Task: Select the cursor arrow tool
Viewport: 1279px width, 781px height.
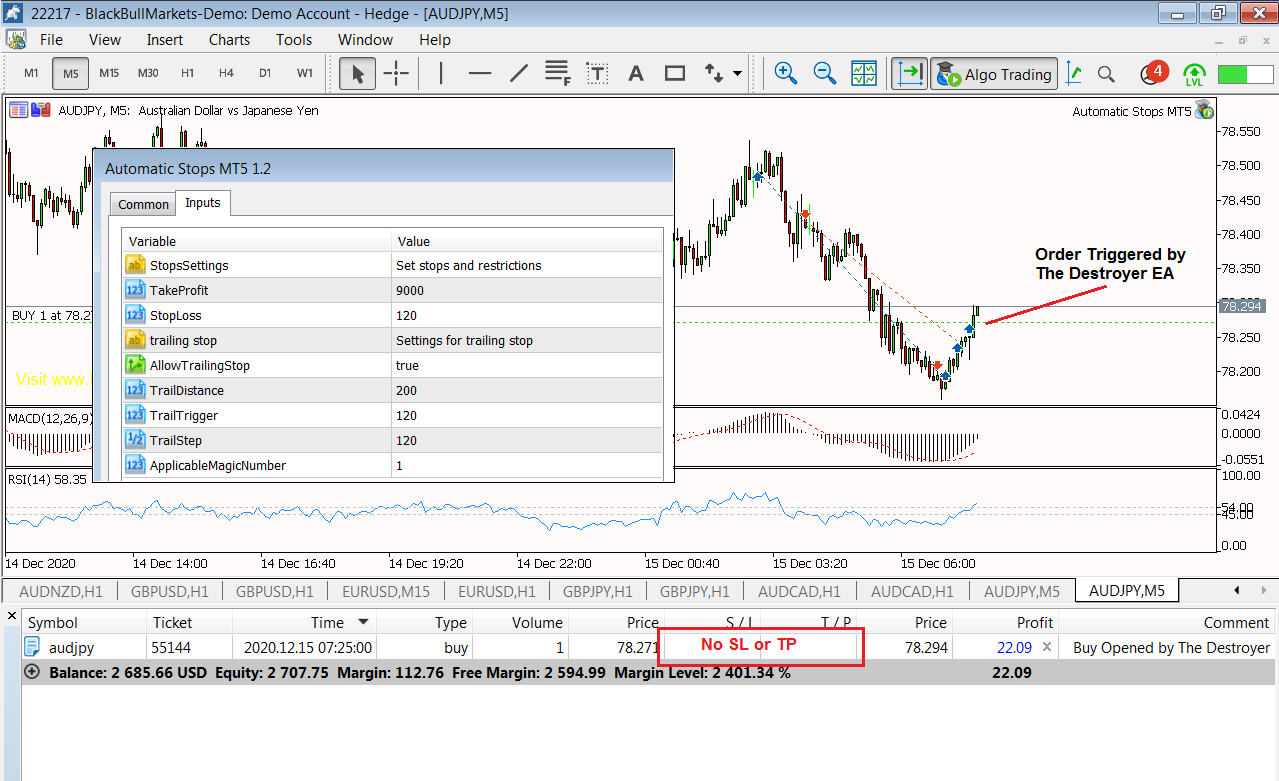Action: pyautogui.click(x=358, y=73)
